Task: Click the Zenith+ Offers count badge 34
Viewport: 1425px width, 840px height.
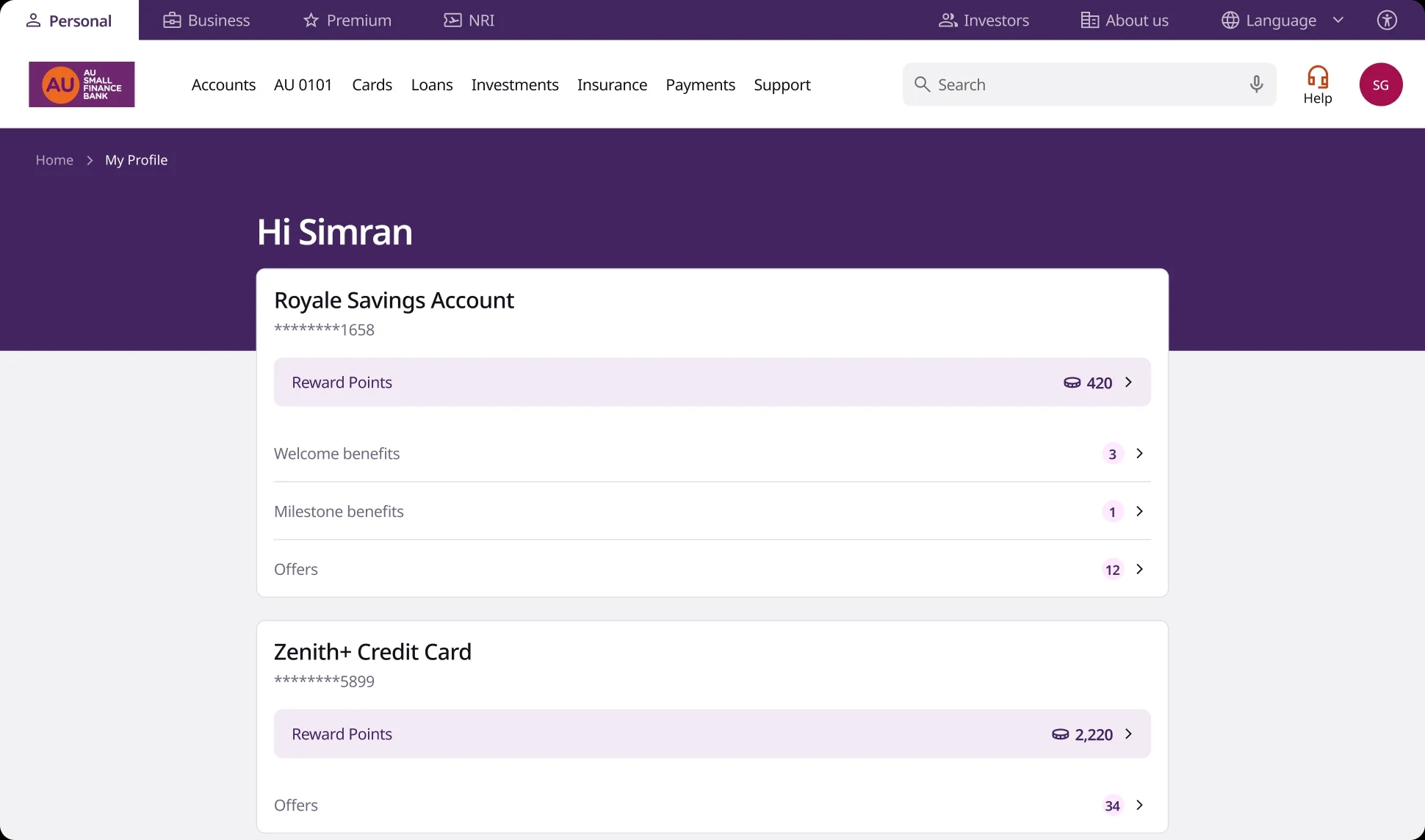Action: pyautogui.click(x=1113, y=805)
